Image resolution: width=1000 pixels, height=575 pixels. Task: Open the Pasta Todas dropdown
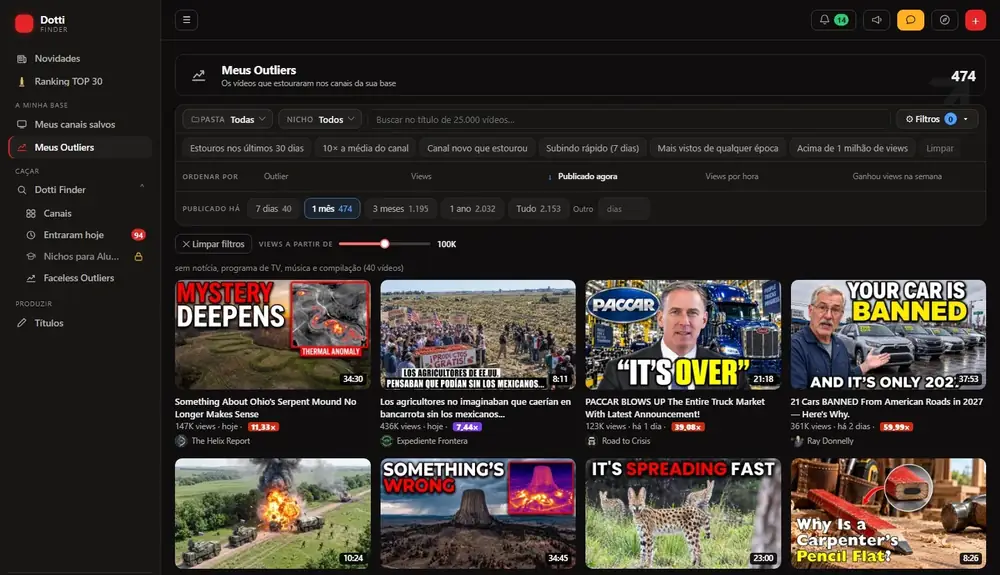[x=228, y=119]
